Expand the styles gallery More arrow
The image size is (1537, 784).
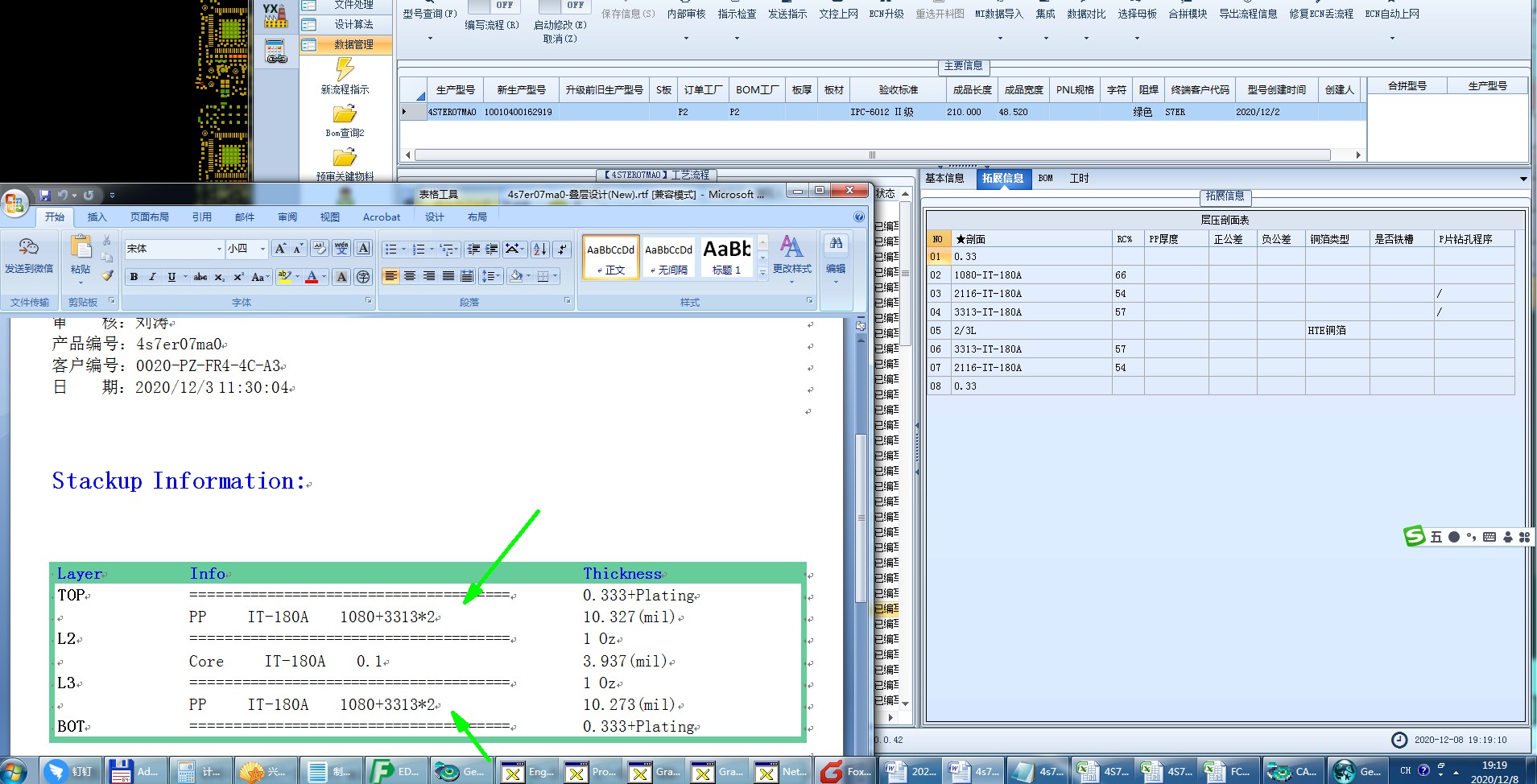(762, 273)
